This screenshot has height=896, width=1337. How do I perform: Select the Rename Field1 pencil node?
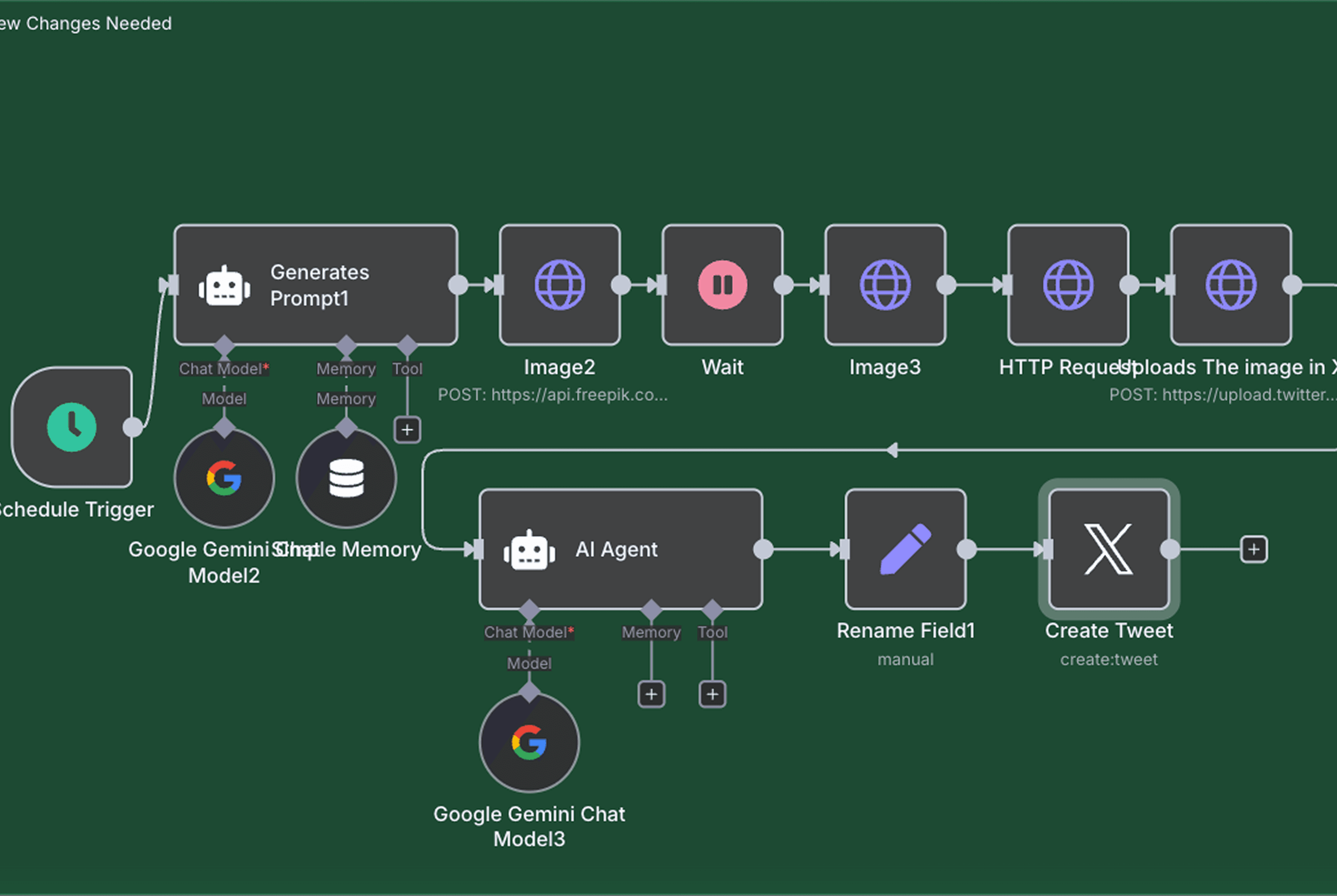[905, 549]
